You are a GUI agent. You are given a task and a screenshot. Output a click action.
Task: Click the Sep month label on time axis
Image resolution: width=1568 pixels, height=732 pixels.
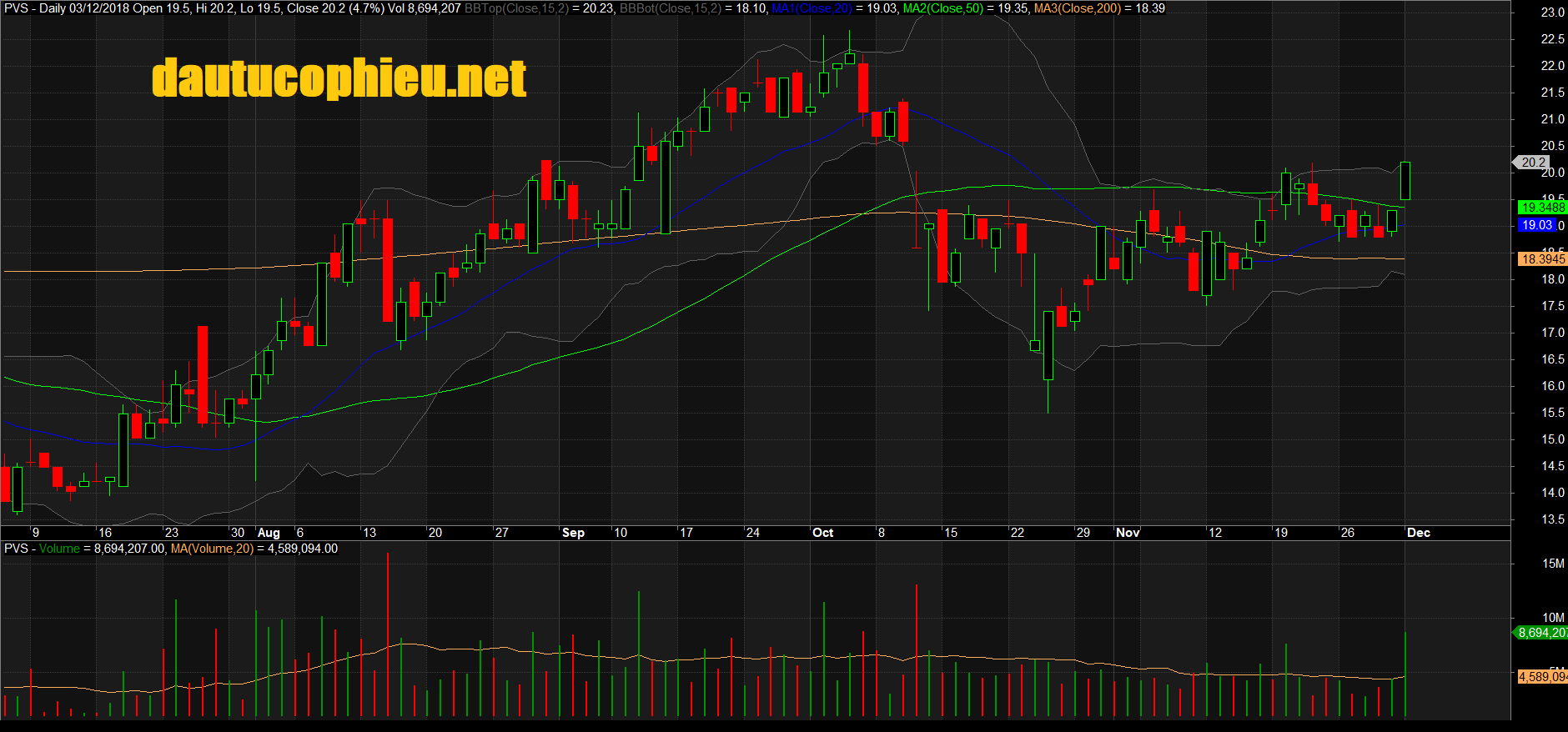(x=573, y=533)
